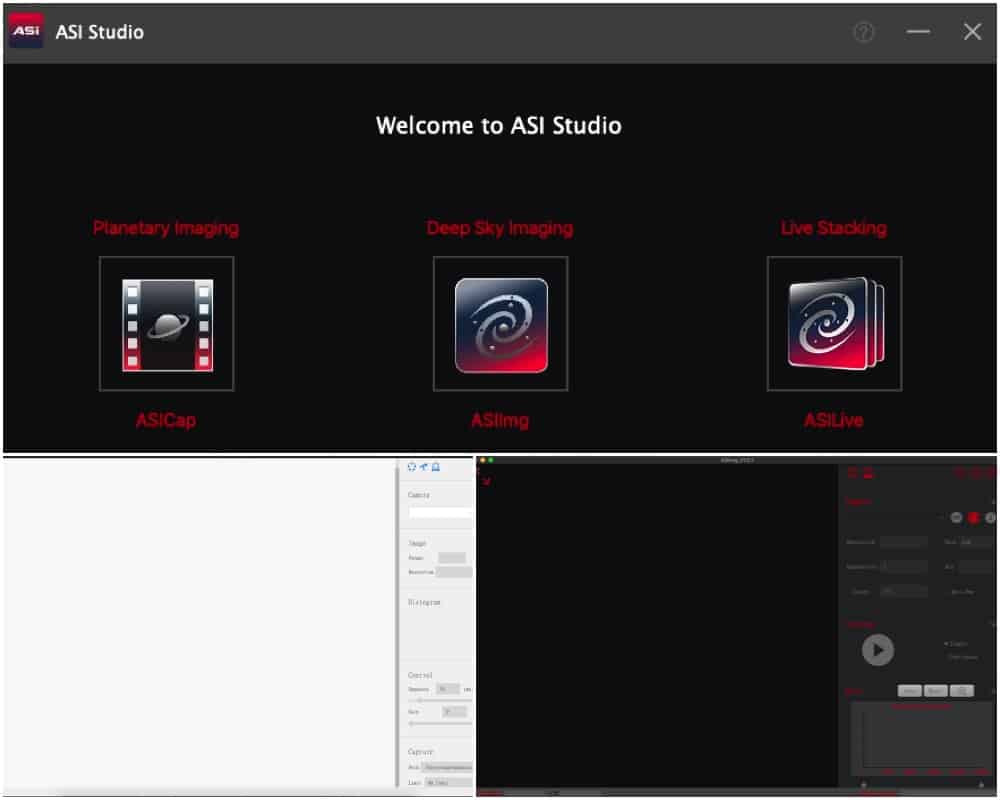The image size is (1000, 800).
Task: Open the ASIImg deep sky imaging icon
Action: point(501,324)
